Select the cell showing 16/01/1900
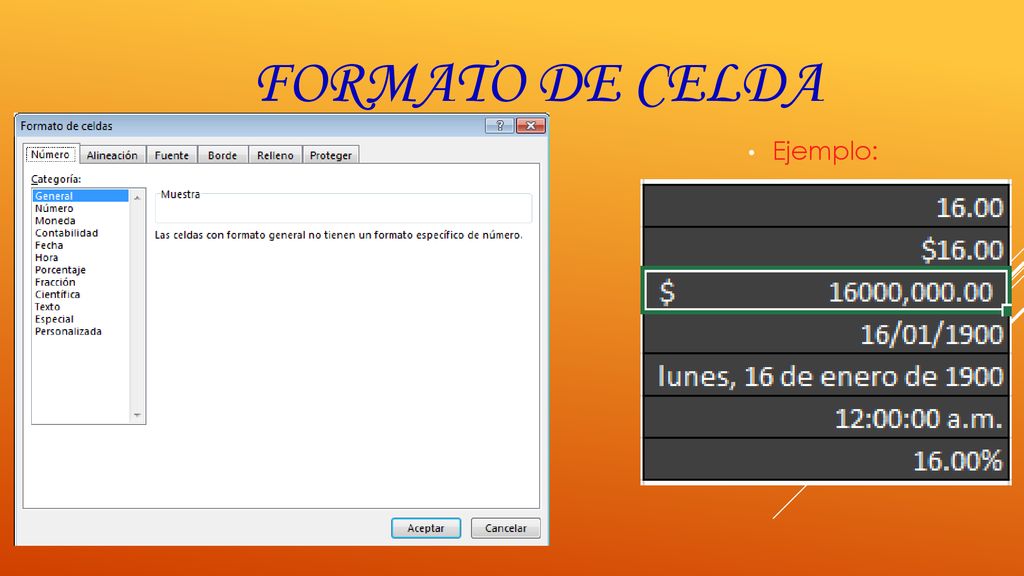The height and width of the screenshot is (576, 1024). (x=826, y=334)
